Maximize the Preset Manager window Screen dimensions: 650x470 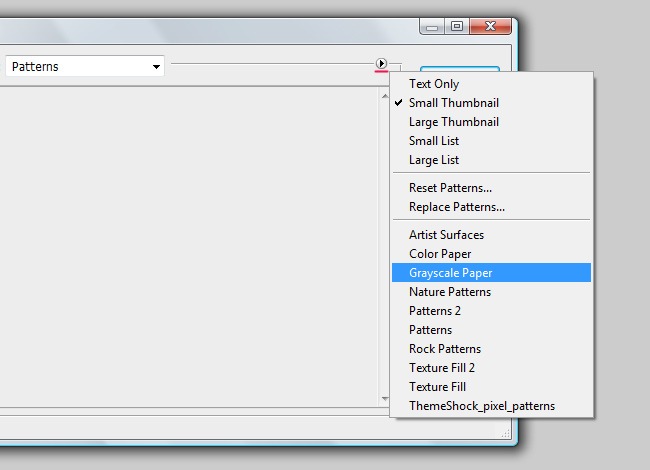tap(457, 27)
